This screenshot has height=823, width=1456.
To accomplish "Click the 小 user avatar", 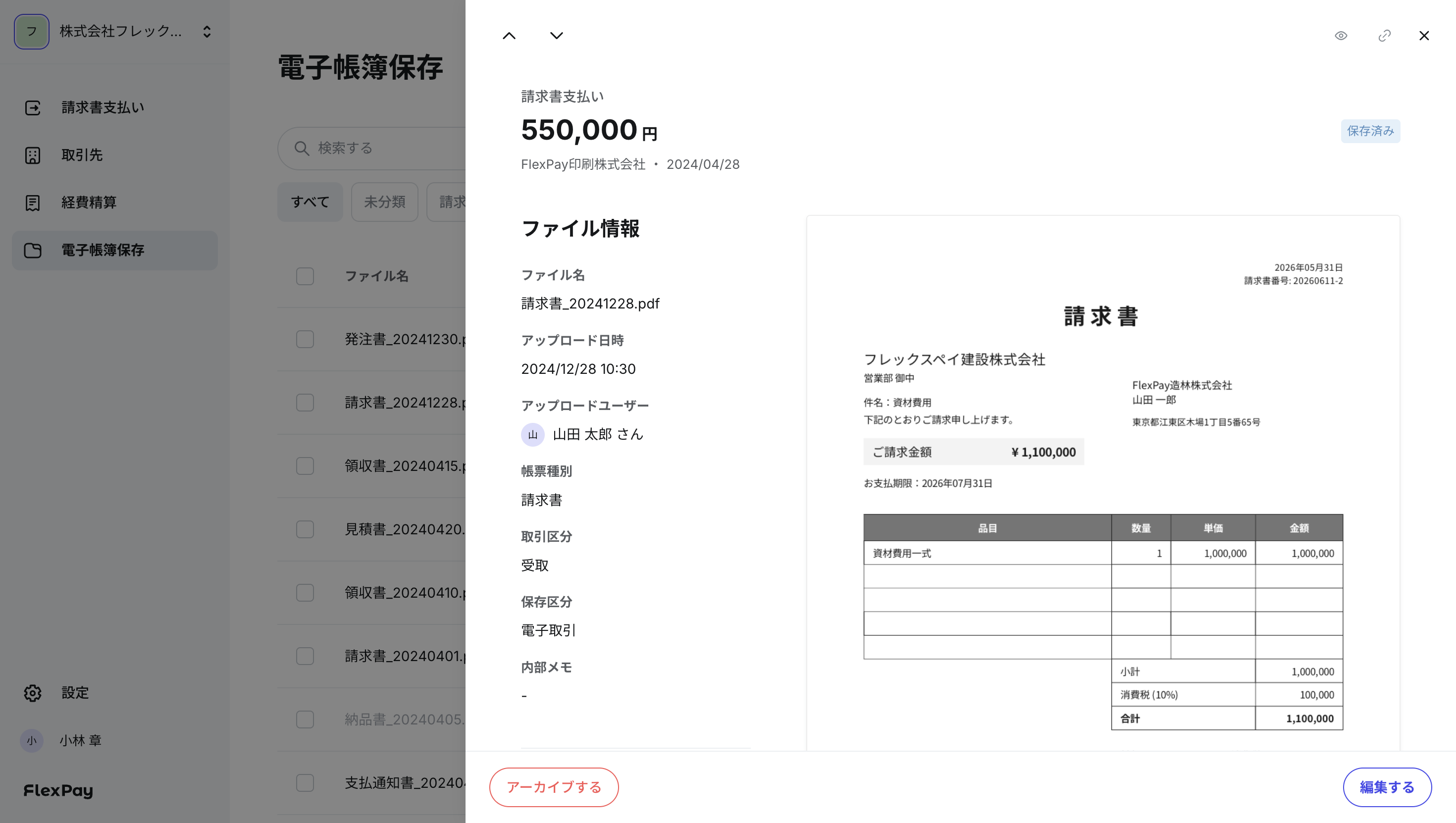I will pos(32,740).
